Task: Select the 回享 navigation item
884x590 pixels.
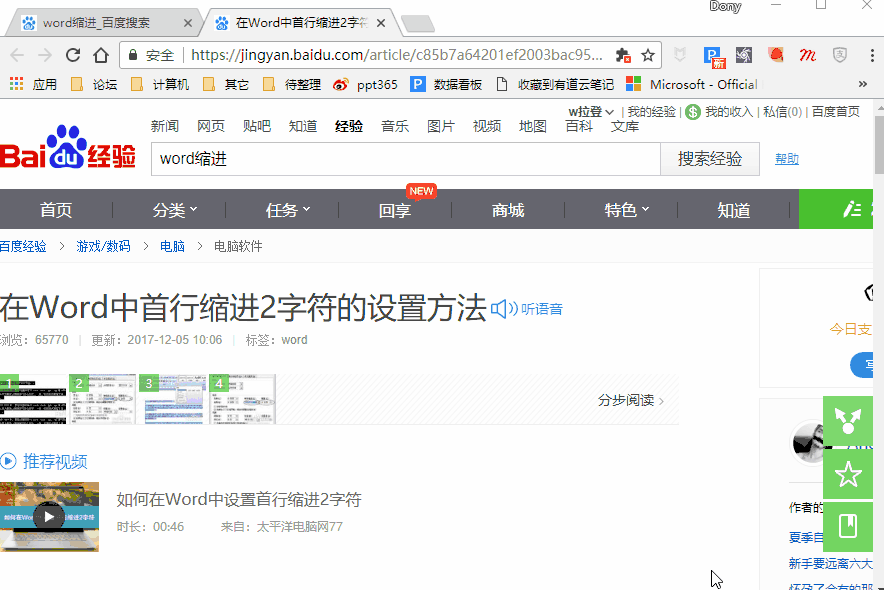Action: point(395,210)
